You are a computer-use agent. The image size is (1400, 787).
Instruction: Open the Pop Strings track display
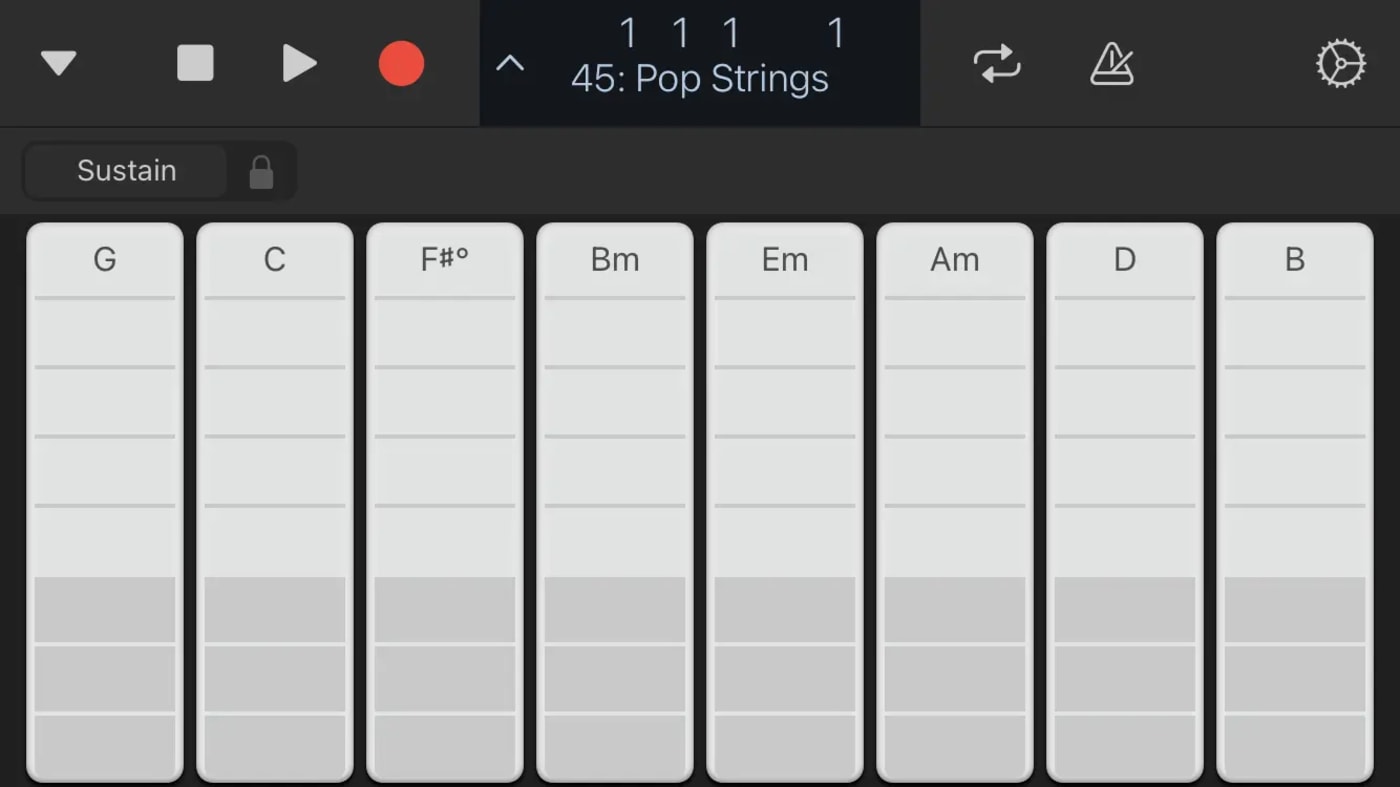click(700, 78)
